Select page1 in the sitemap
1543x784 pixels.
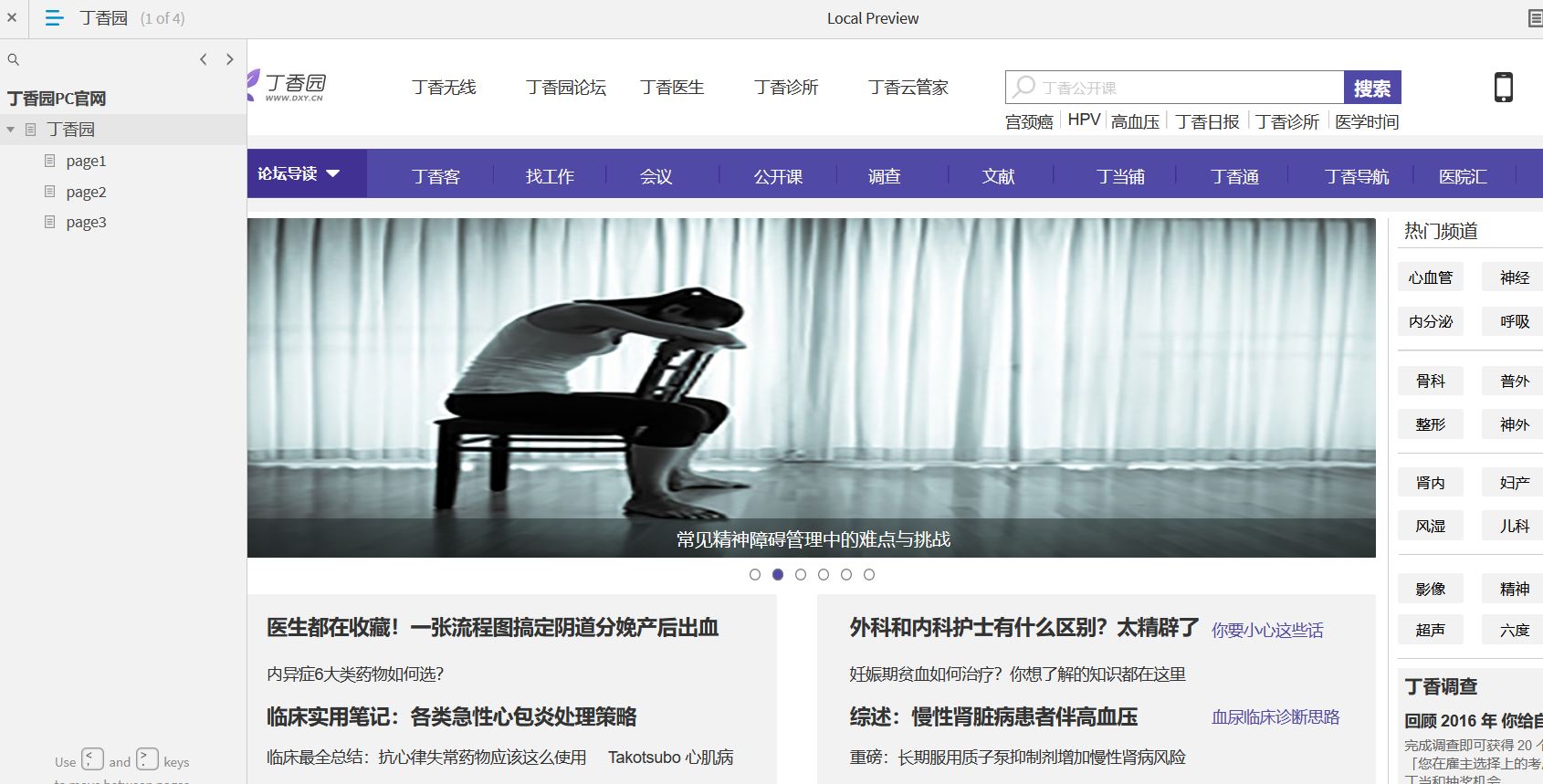point(86,161)
